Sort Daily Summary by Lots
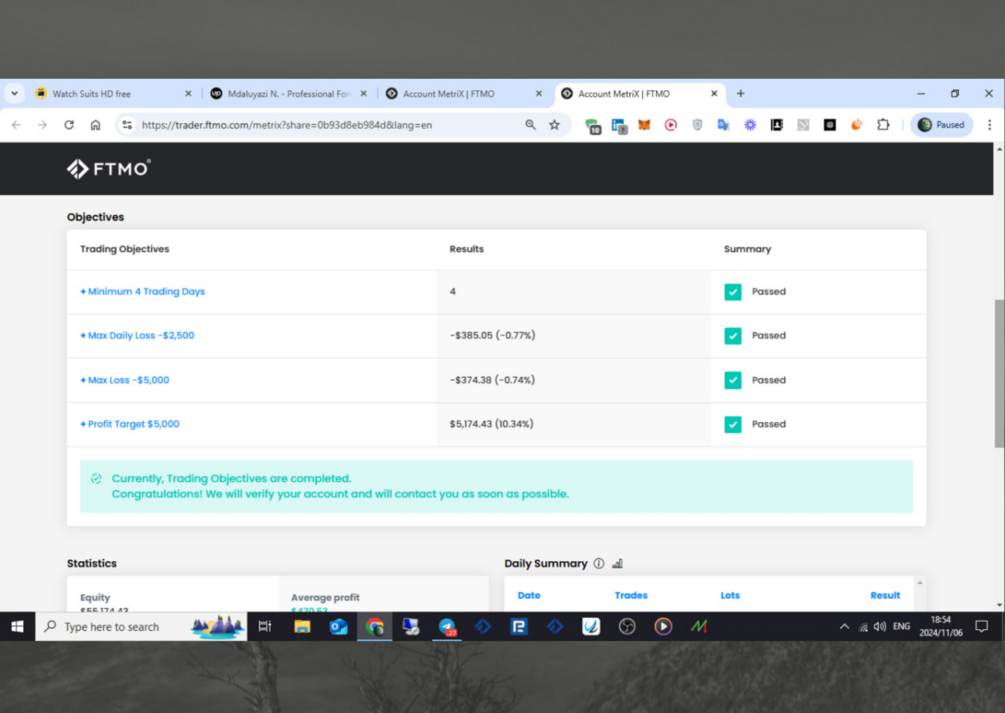 [x=730, y=596]
